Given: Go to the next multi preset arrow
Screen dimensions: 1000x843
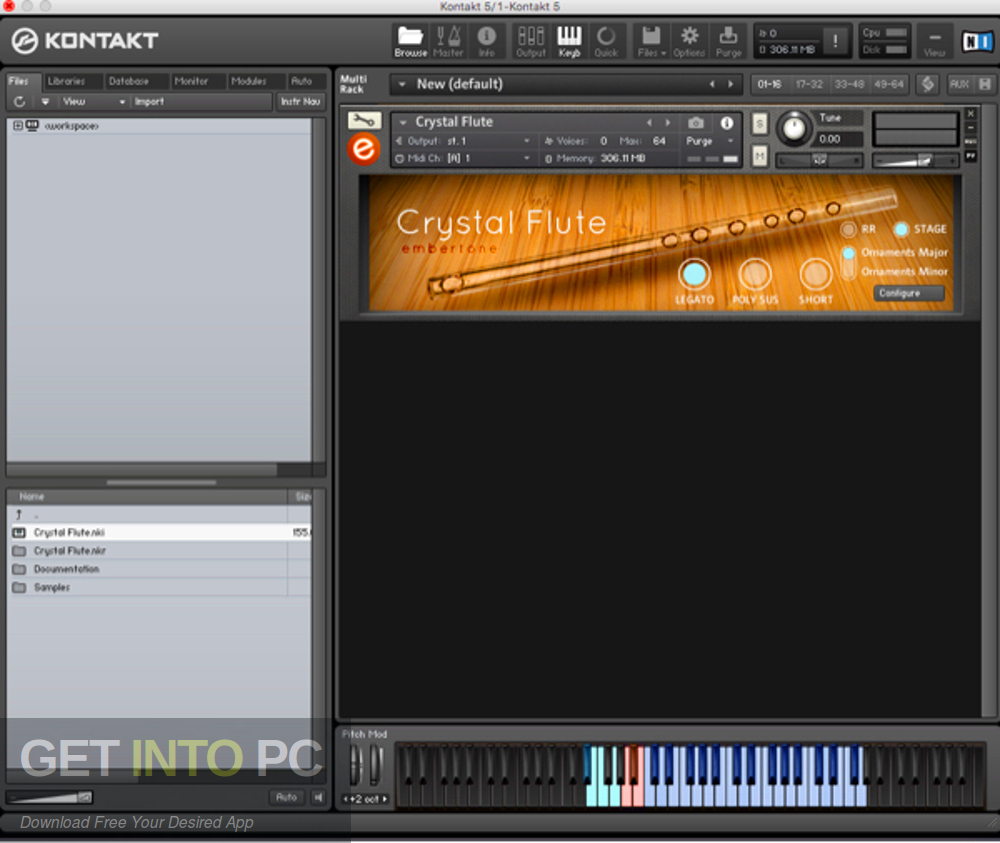Looking at the screenshot, I should (x=731, y=84).
